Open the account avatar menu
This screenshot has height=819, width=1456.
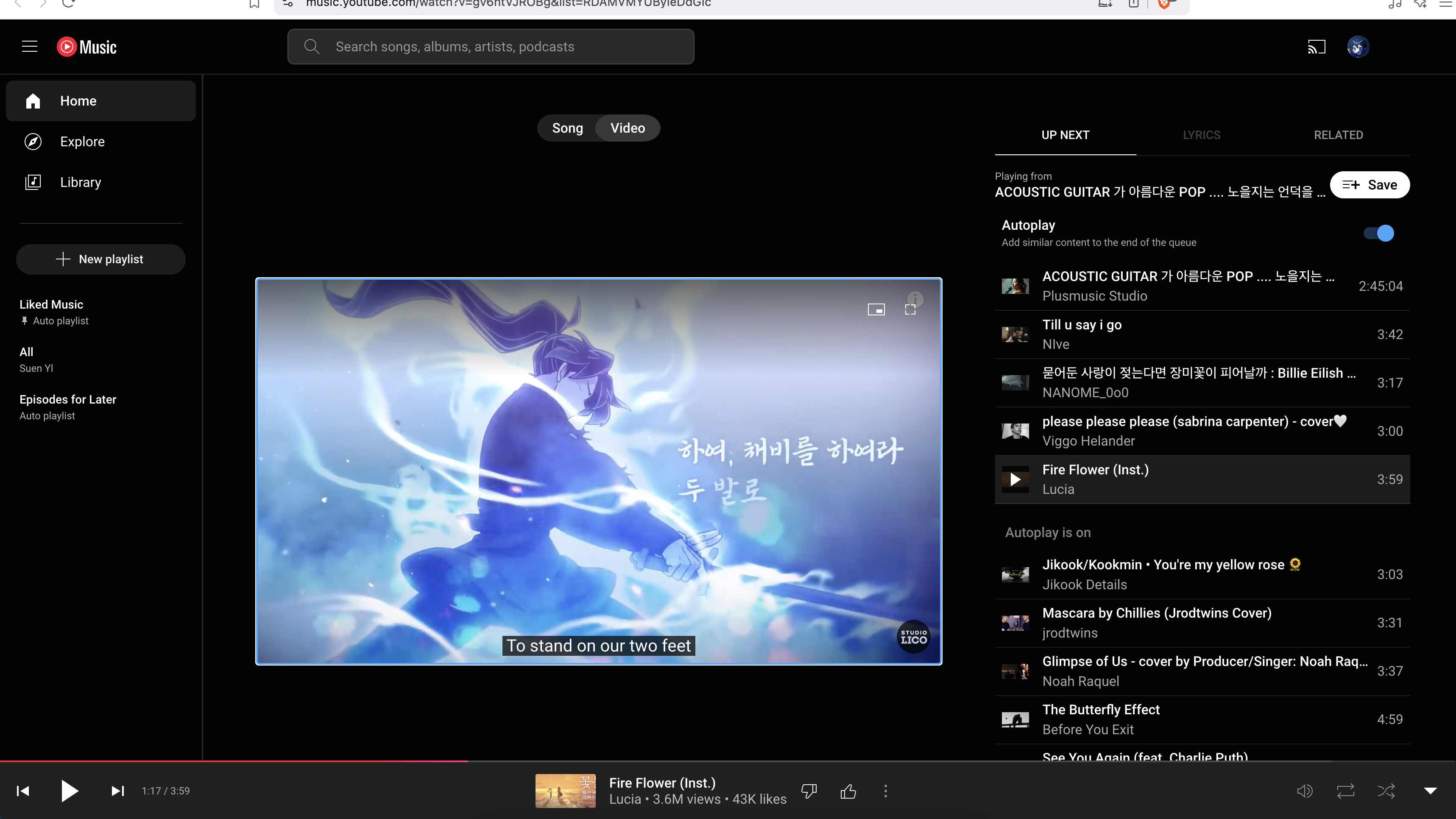(1358, 47)
